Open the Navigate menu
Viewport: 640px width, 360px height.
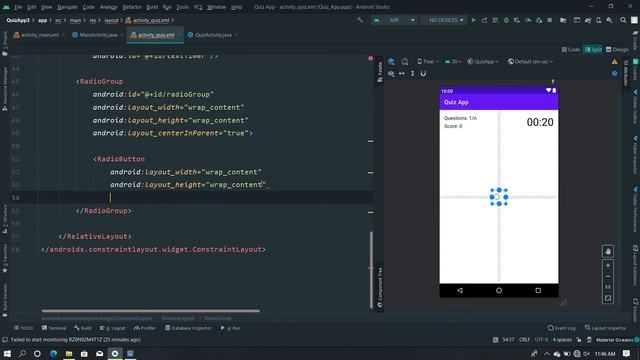[67, 7]
